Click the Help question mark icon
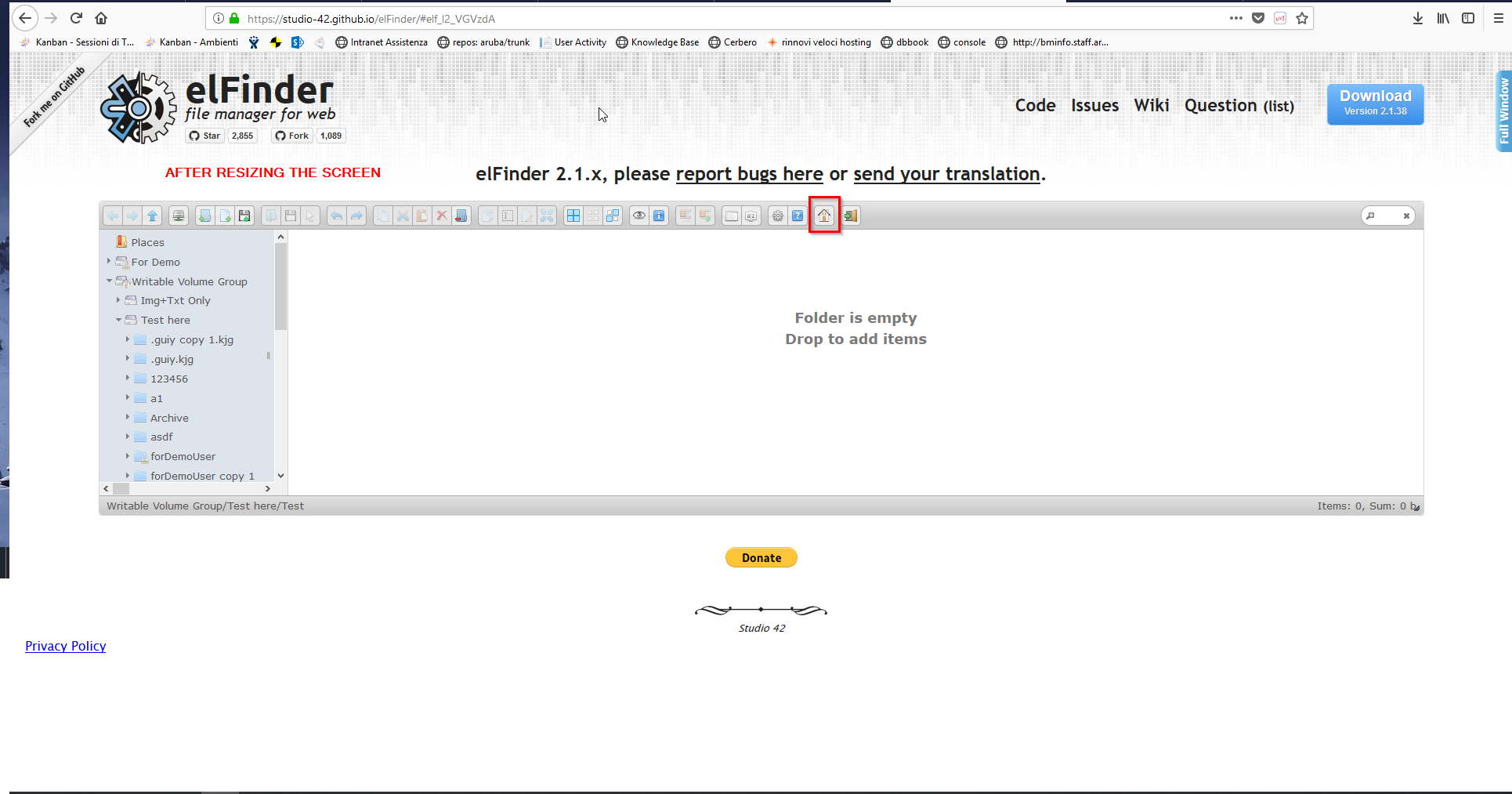 click(x=797, y=216)
